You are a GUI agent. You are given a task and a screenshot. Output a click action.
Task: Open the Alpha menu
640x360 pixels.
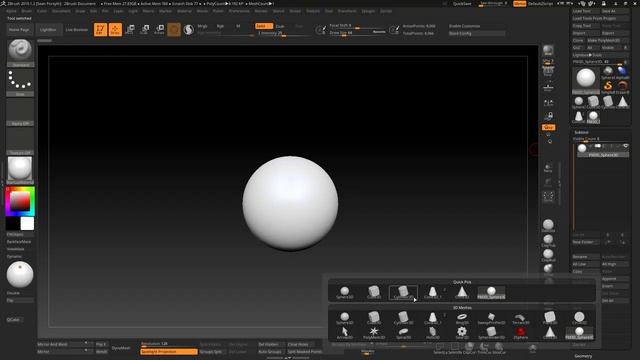11,11
